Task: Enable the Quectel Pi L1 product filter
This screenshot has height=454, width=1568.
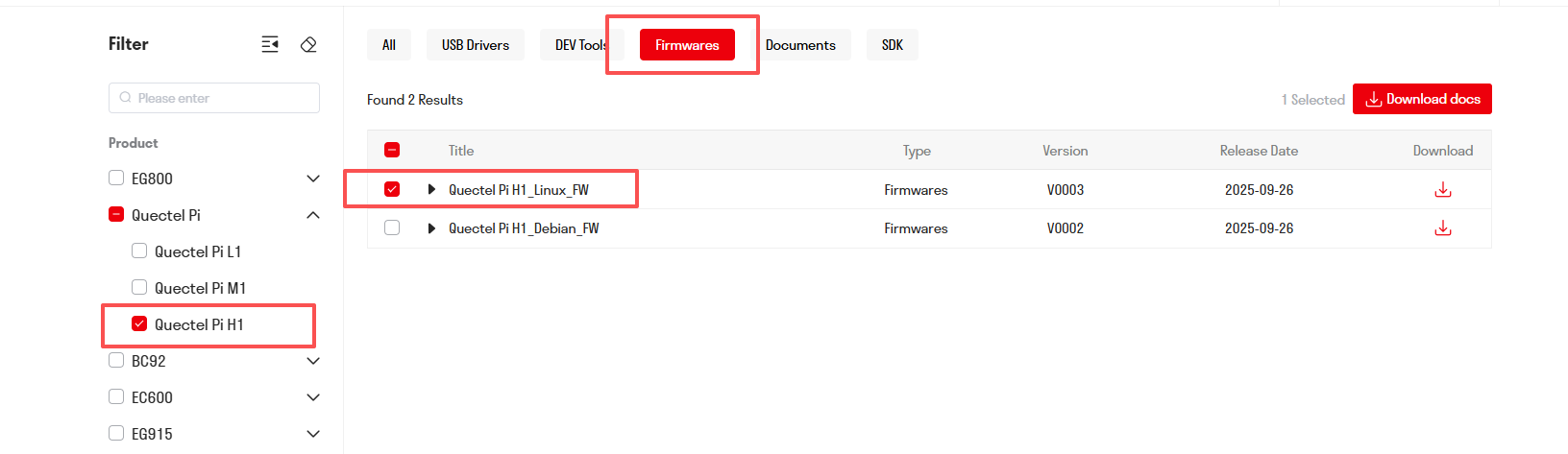Action: (139, 251)
